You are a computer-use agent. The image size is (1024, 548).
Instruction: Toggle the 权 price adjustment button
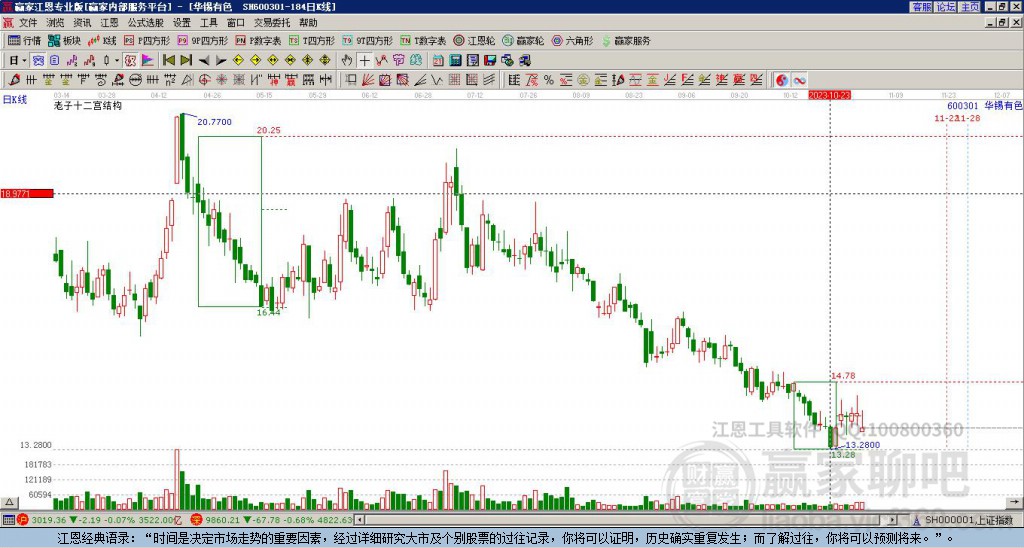(x=131, y=60)
